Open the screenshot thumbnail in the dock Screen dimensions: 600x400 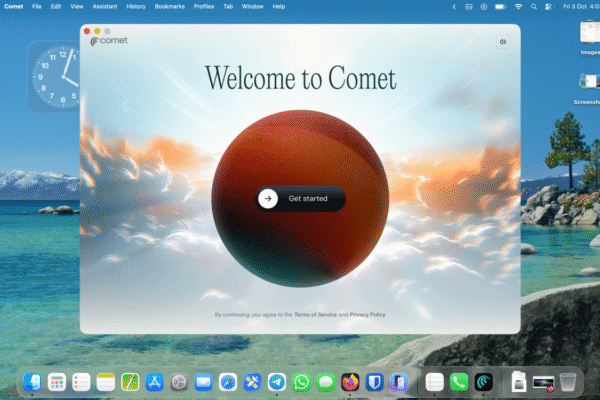click(x=543, y=384)
